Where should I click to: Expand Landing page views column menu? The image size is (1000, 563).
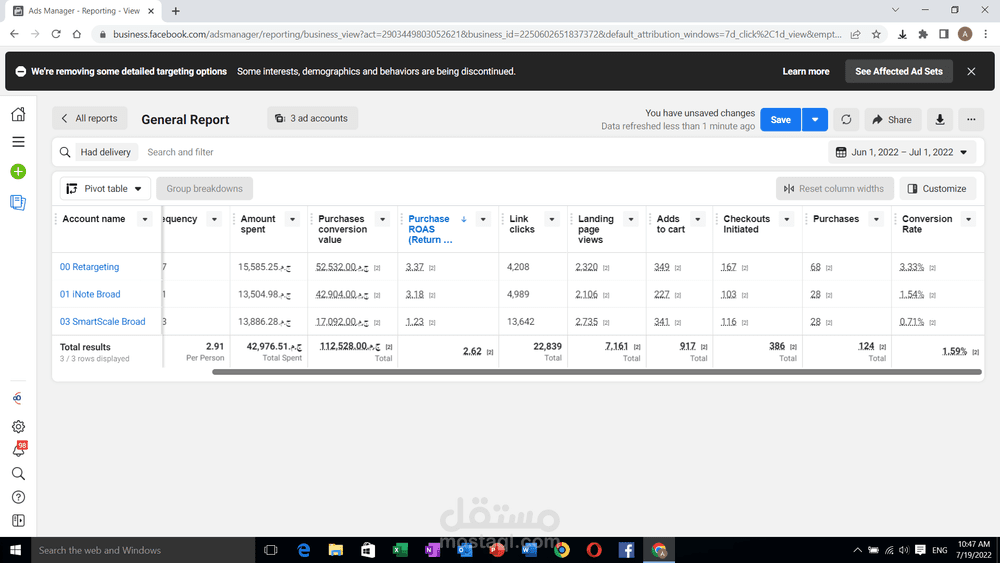[631, 219]
